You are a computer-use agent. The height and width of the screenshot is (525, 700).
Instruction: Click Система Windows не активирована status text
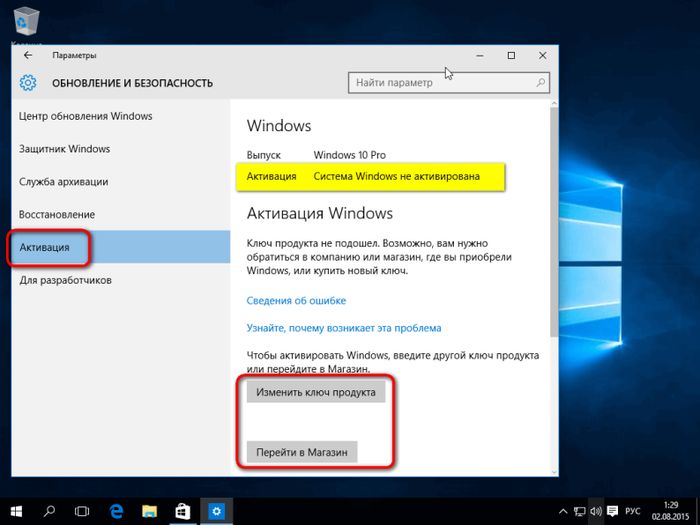point(396,176)
